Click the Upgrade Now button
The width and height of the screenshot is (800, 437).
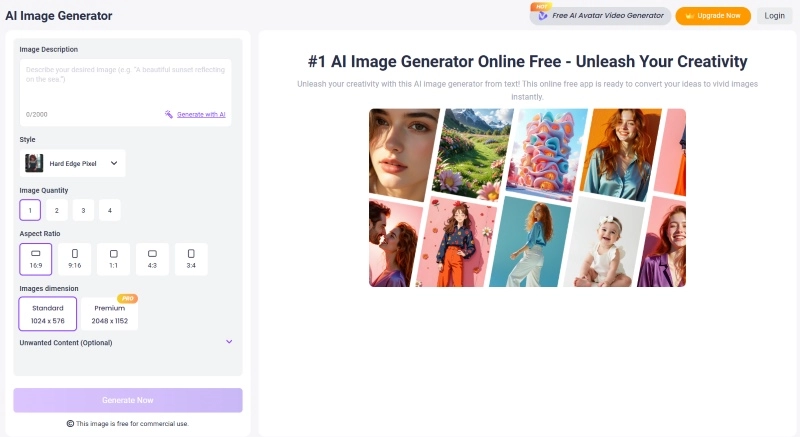(x=713, y=16)
